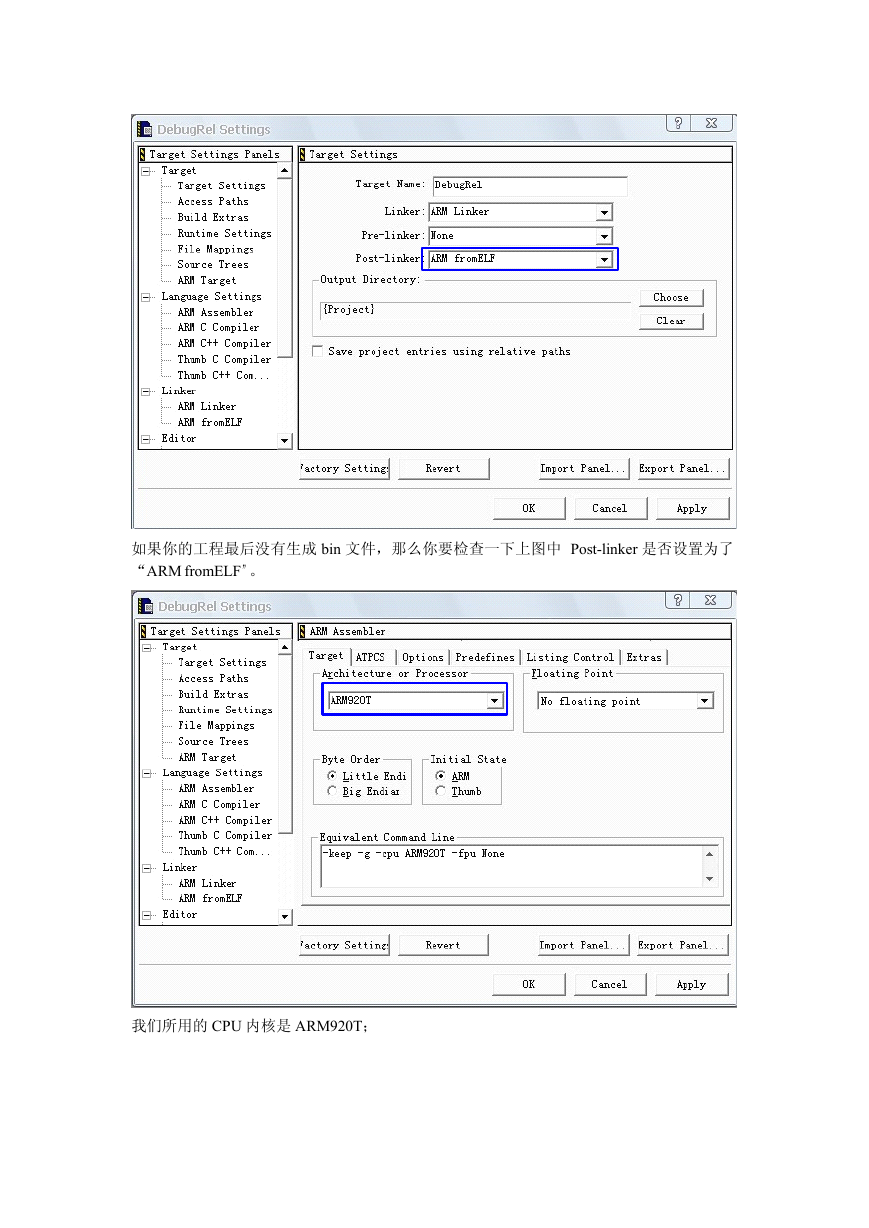The width and height of the screenshot is (869, 1228).
Task: Select ARM C Compiler in the ARM Assembler dialog tree
Action: [x=219, y=804]
